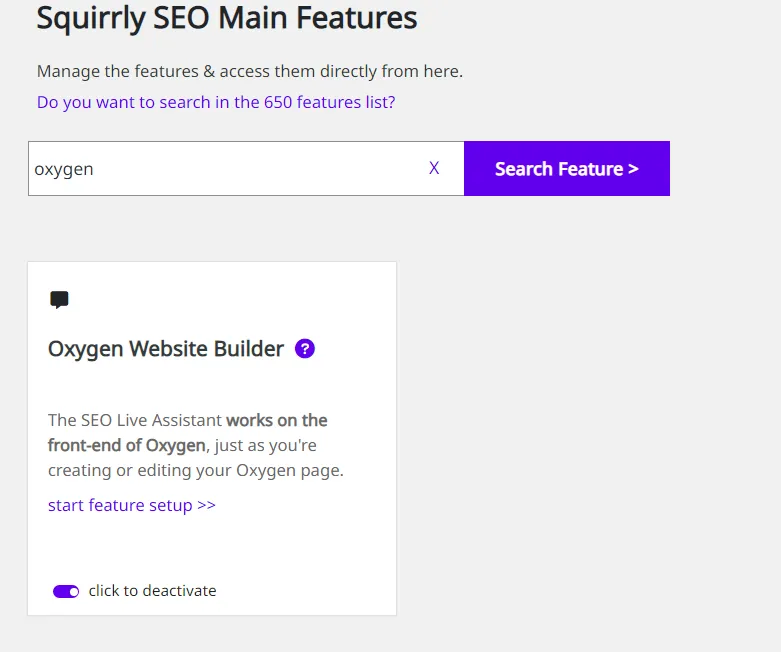Click the 'The SEO Live Assistant' text
This screenshot has width=781, height=652.
pos(134,420)
